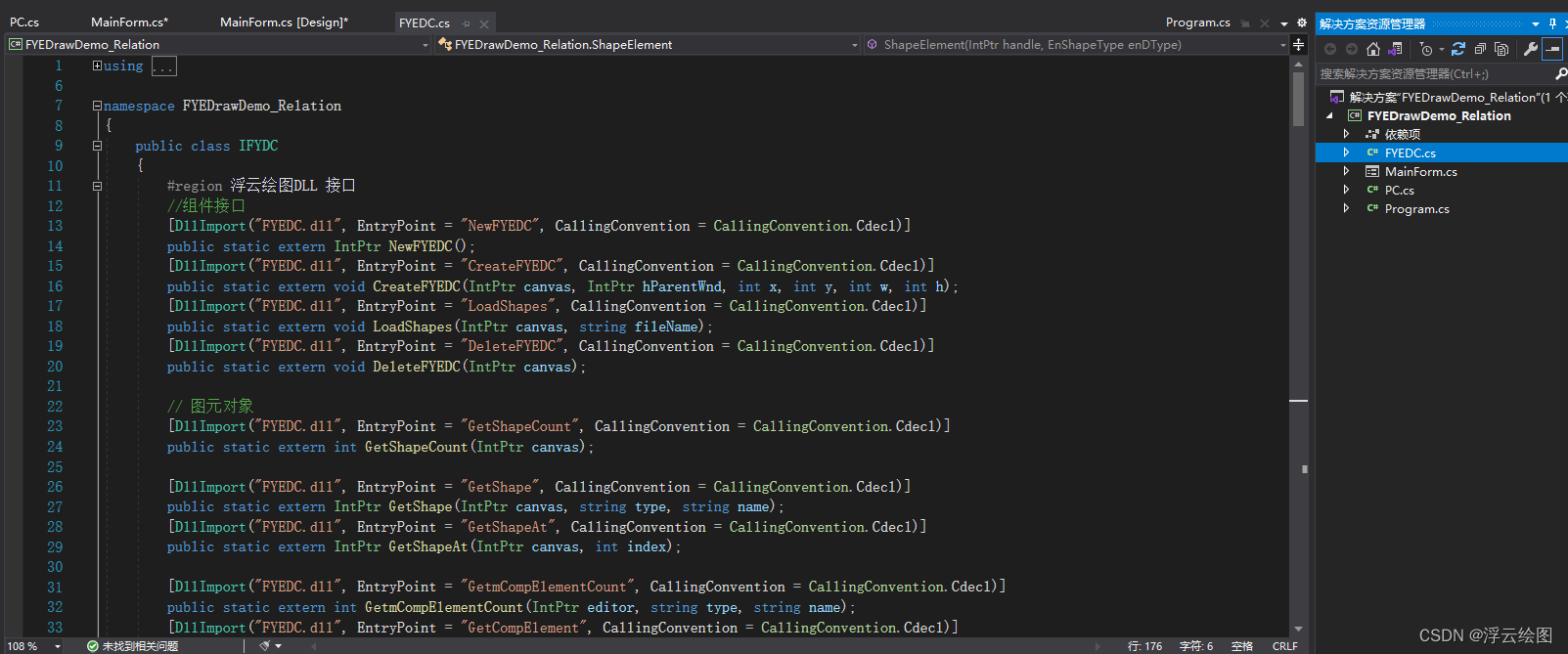Screen dimensions: 1568x654
Task: Click the vertical scrollbar up arrow
Action: point(1299,64)
